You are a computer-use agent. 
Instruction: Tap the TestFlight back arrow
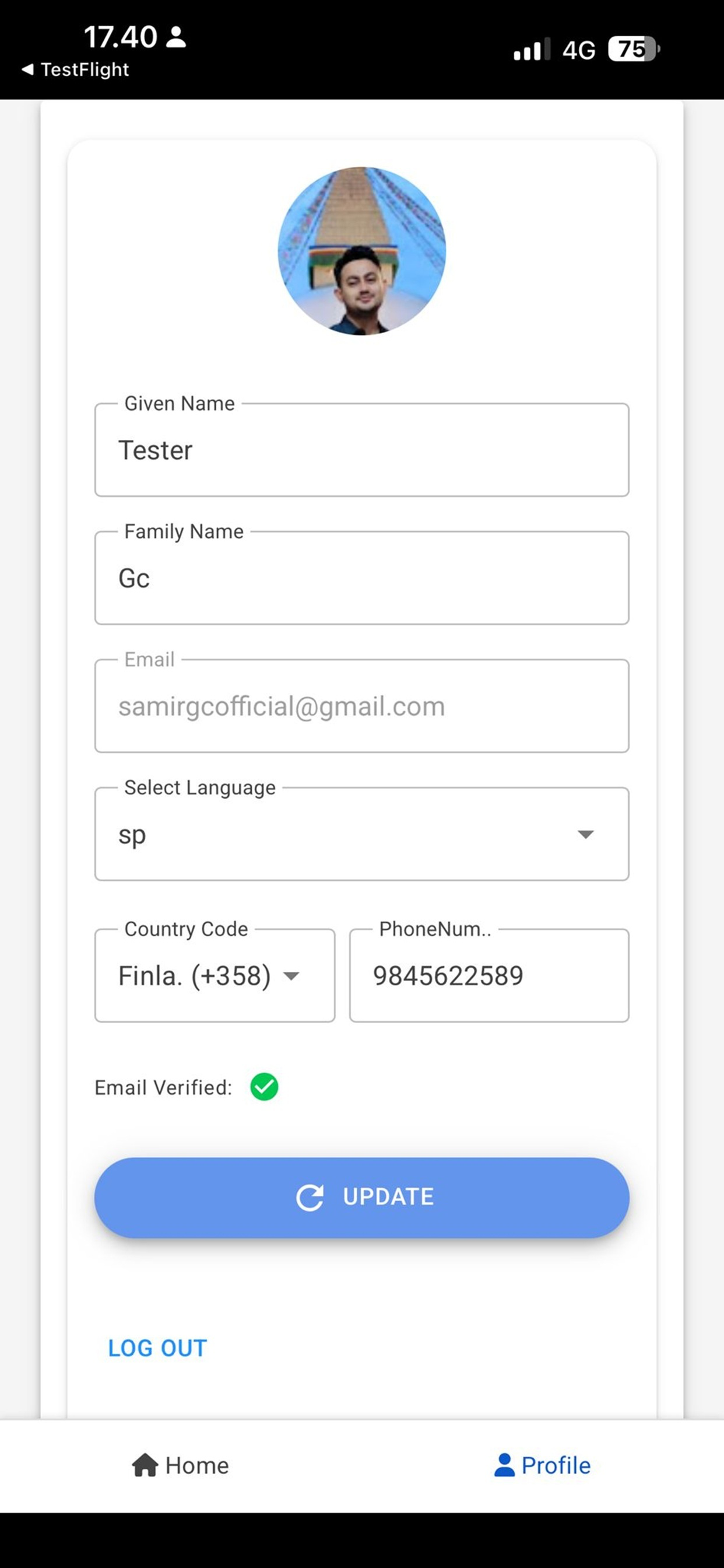[27, 69]
